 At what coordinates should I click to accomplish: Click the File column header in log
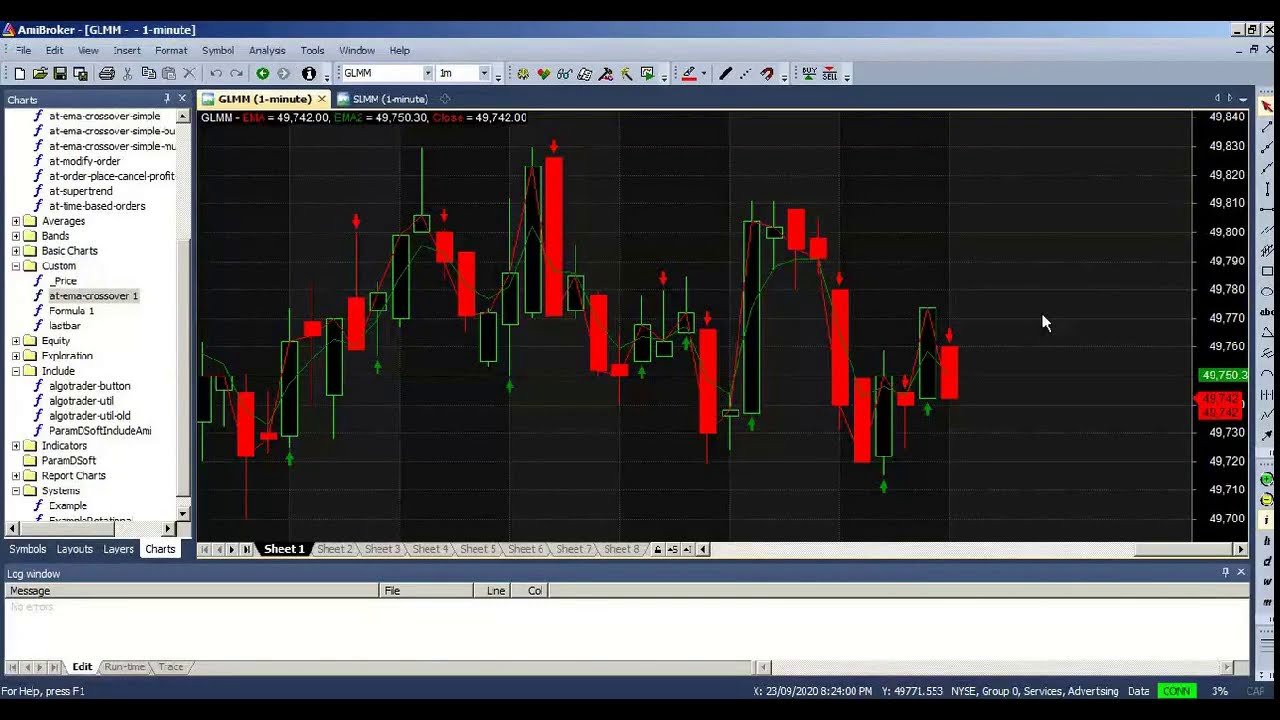tap(428, 591)
